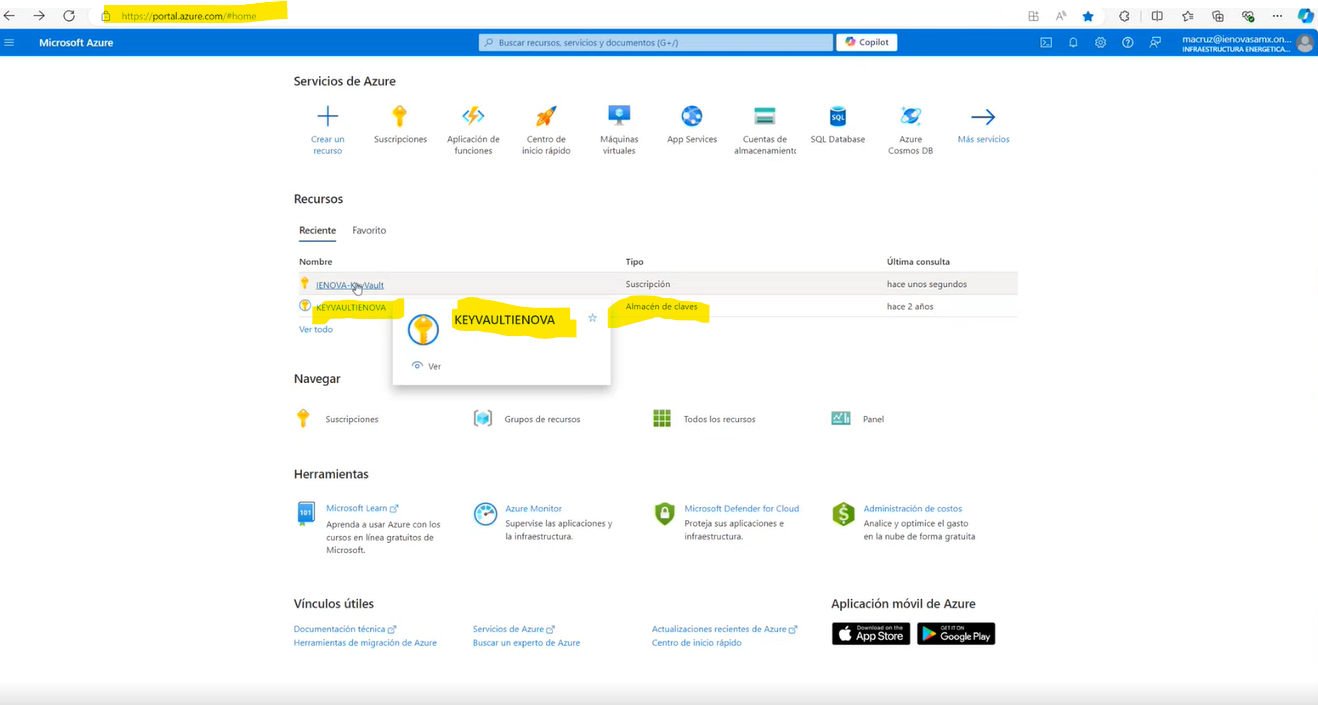
Task: Open Buscar un experto de Azure link
Action: 526,643
